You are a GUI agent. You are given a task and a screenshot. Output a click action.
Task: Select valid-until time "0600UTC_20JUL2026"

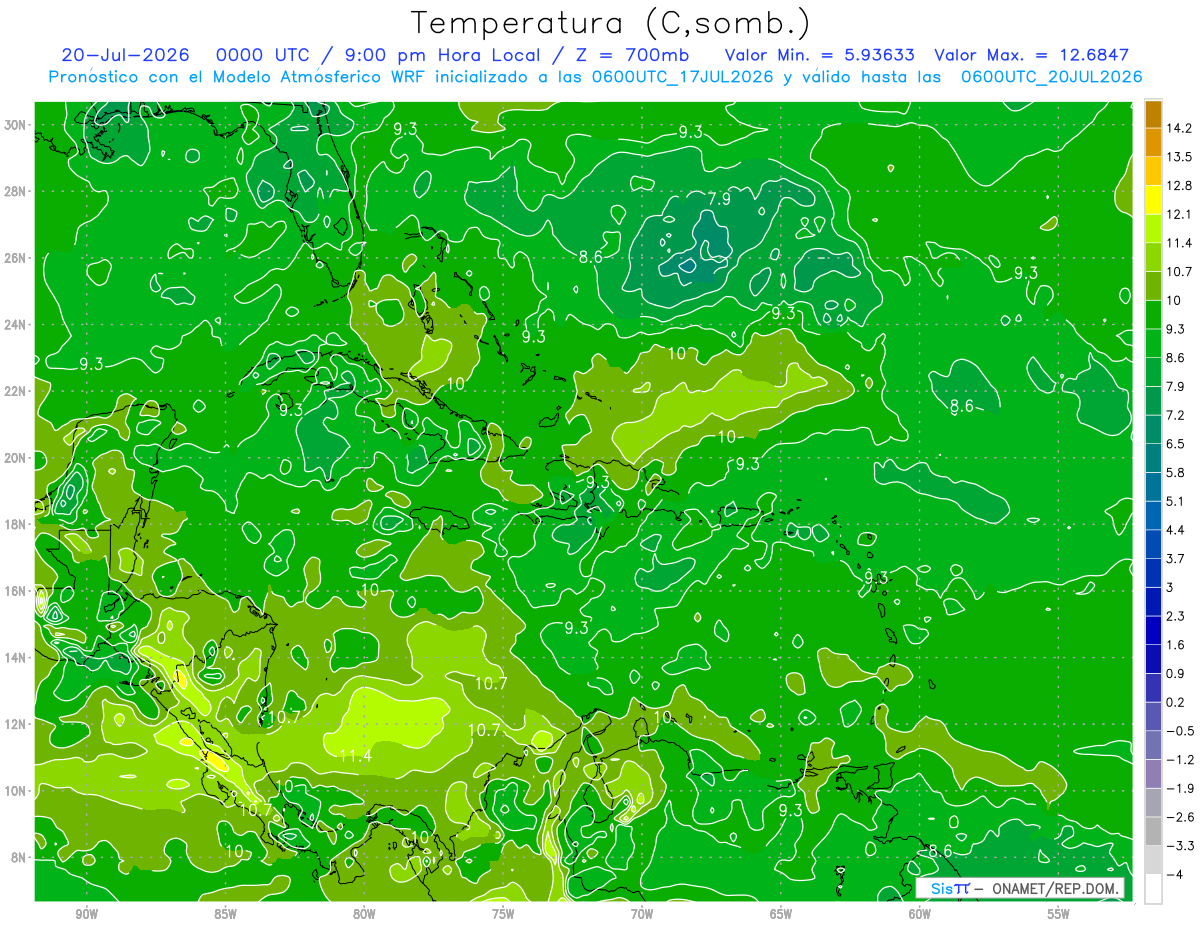tap(1051, 77)
